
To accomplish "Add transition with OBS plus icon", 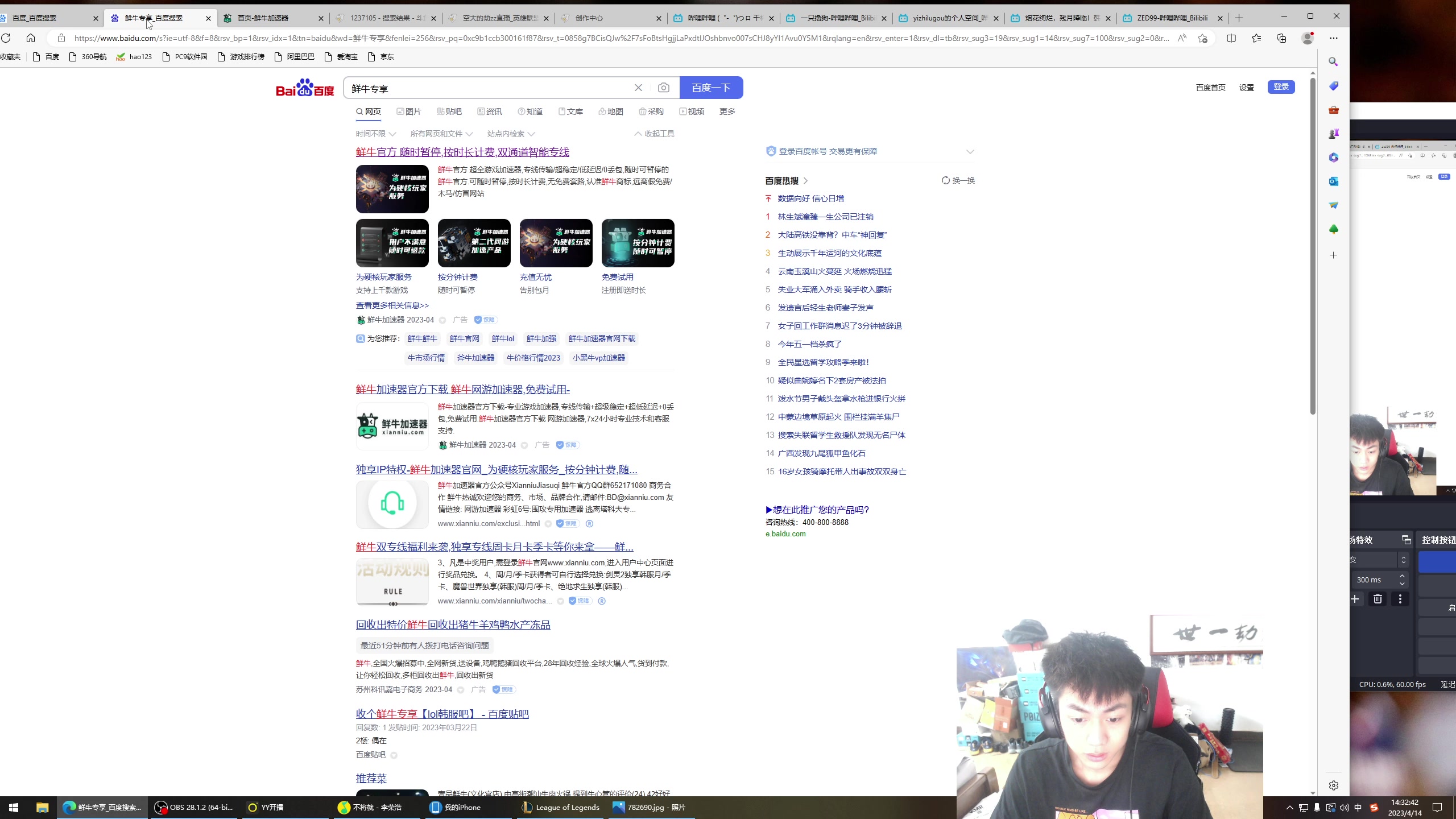I will (x=1355, y=599).
